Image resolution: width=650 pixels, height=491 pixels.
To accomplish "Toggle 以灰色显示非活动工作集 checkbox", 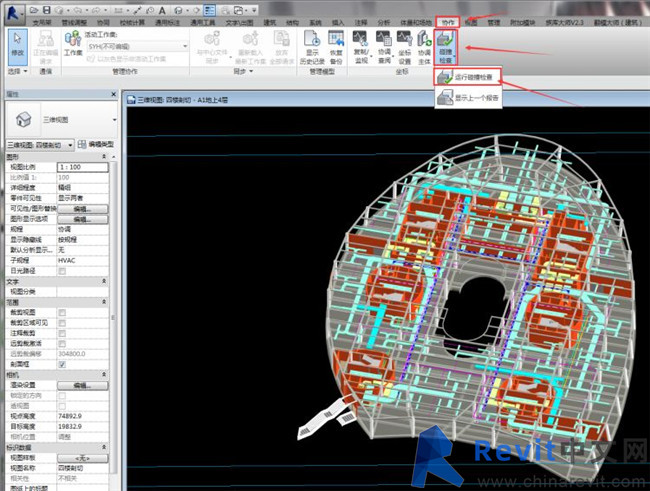I will (90, 59).
